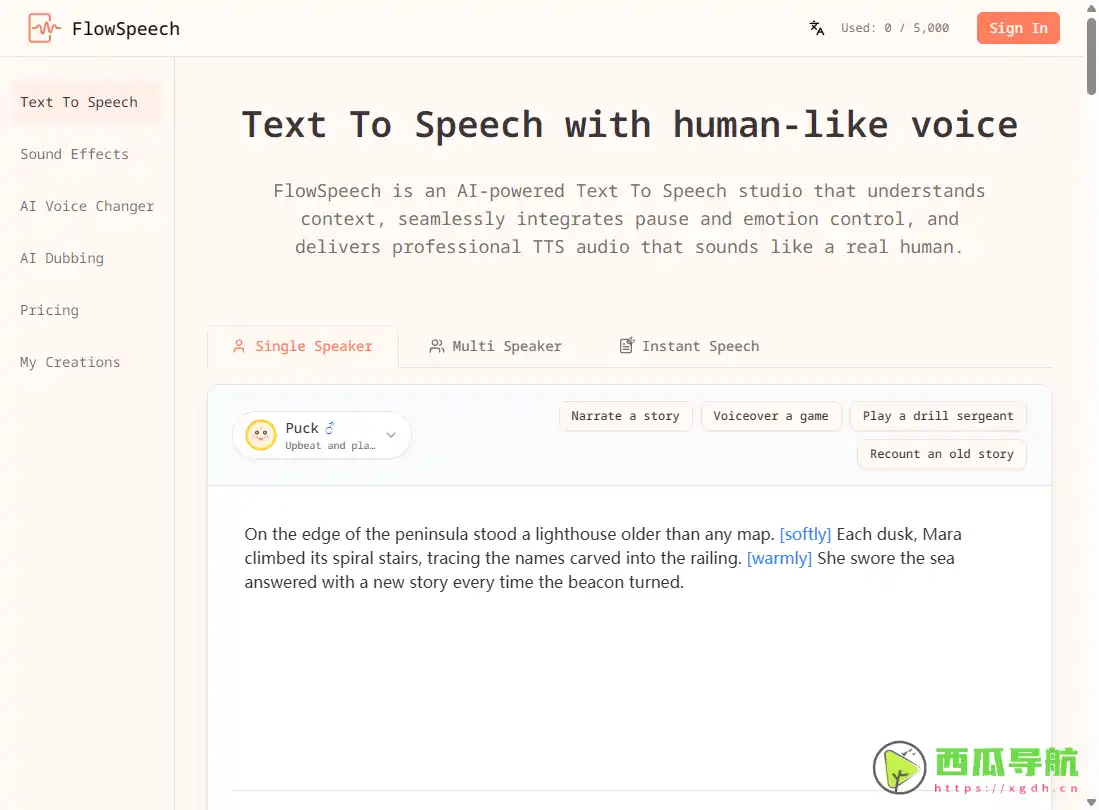Screen dimensions: 1099x810
Task: Switch to the Instant Speech tab
Action: 689,346
